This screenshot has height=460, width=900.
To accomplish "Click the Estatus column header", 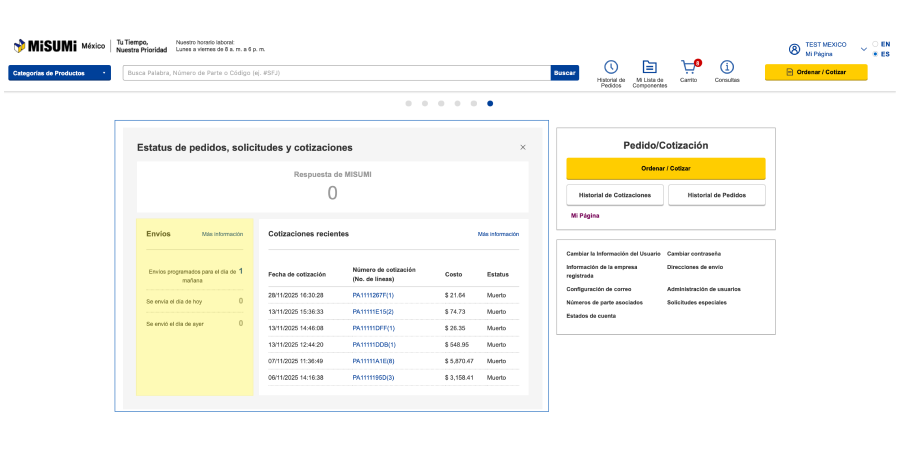I will (498, 275).
